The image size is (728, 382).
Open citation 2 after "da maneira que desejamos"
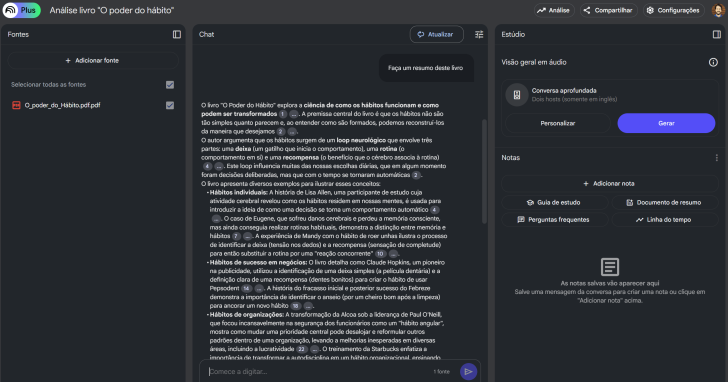coord(281,132)
